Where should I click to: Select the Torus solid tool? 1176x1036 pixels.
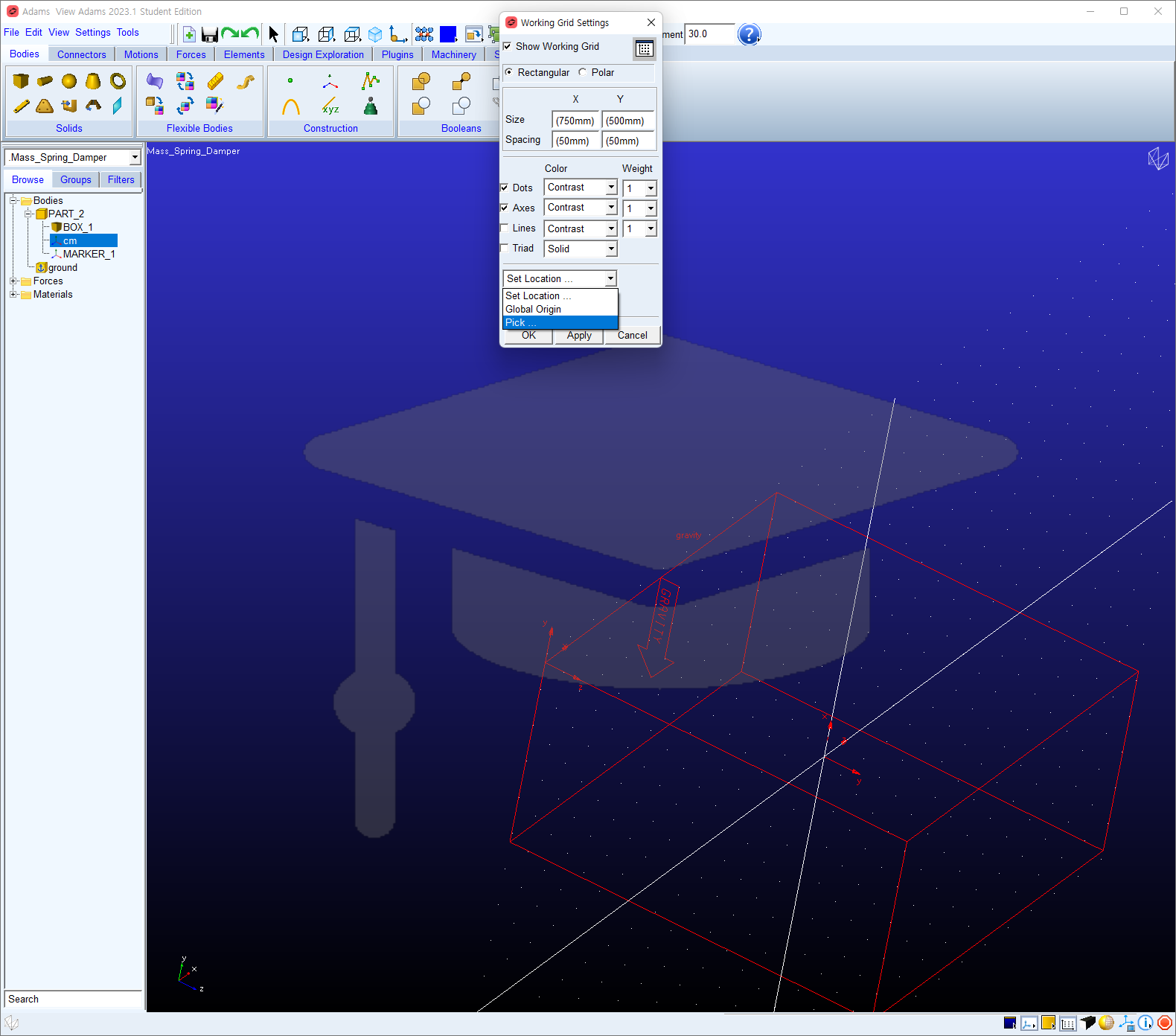[x=118, y=81]
